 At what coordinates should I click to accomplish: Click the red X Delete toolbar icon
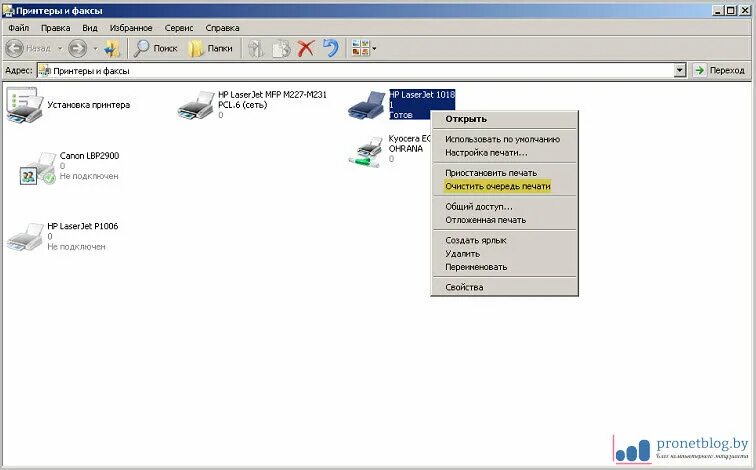coord(306,48)
